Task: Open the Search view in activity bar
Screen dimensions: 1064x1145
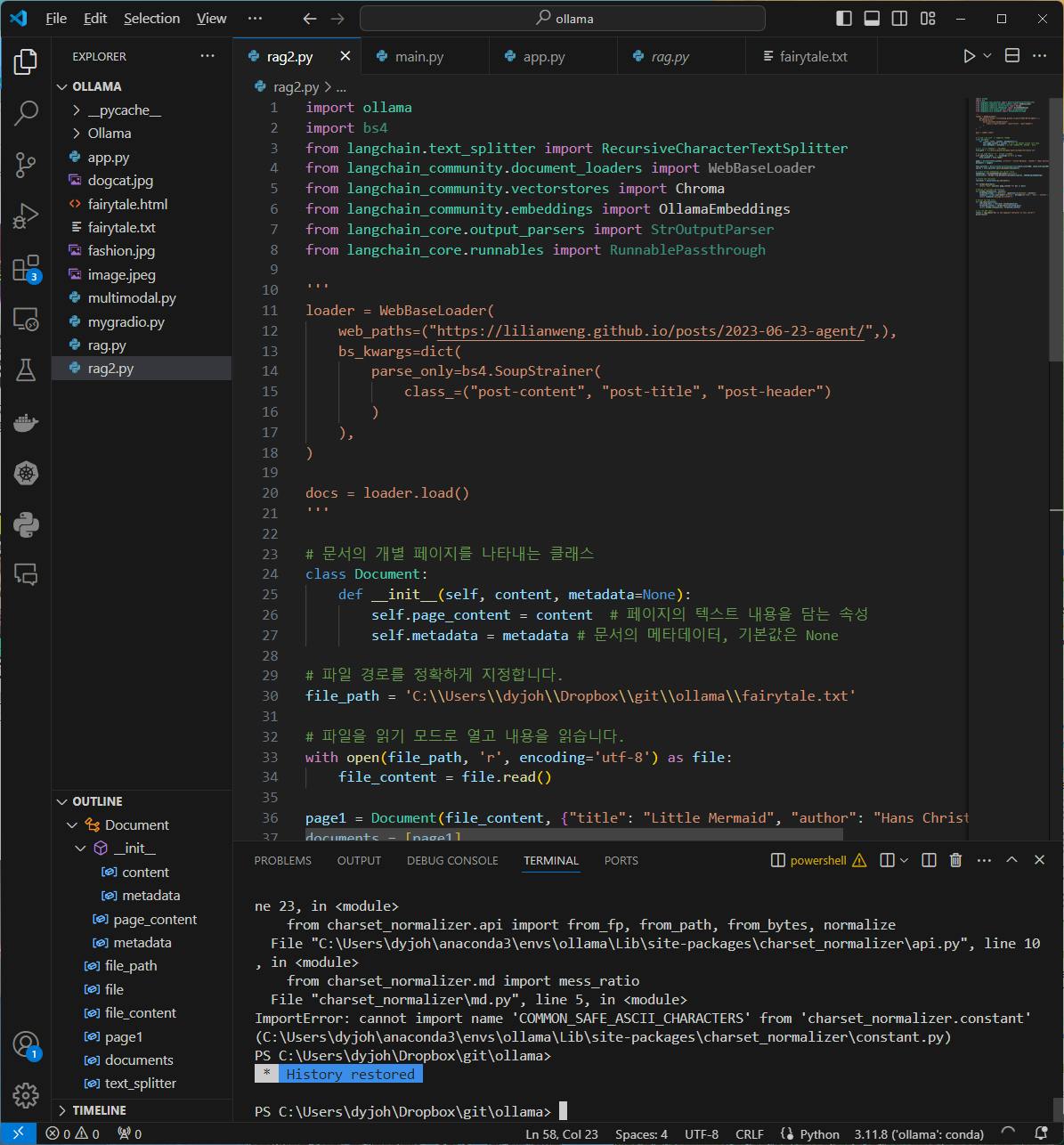Action: 26,113
